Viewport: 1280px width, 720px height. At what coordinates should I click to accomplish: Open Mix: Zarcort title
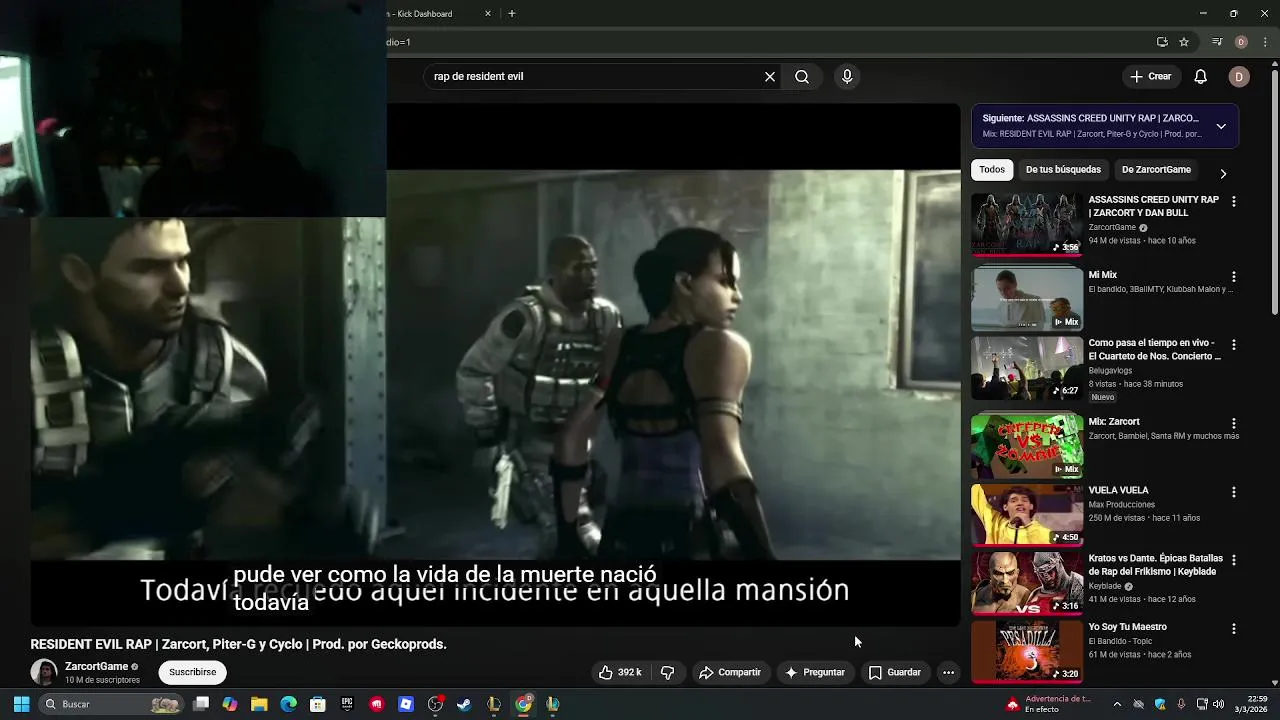[x=1114, y=422]
